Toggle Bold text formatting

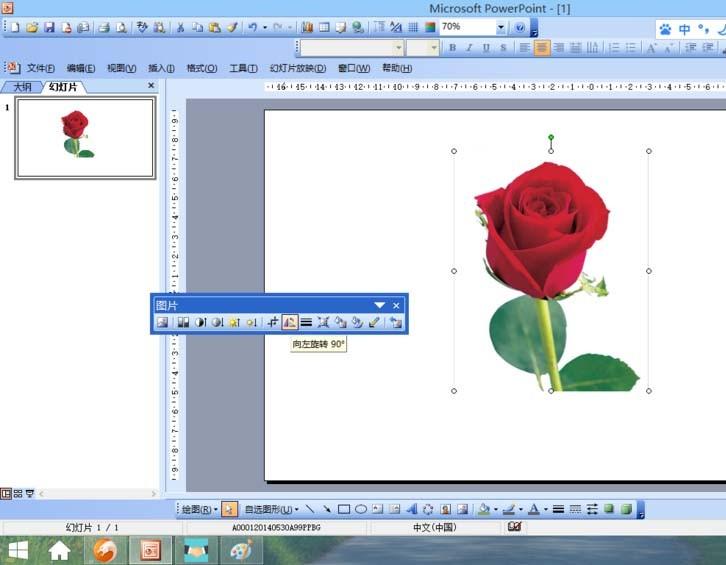pos(452,47)
